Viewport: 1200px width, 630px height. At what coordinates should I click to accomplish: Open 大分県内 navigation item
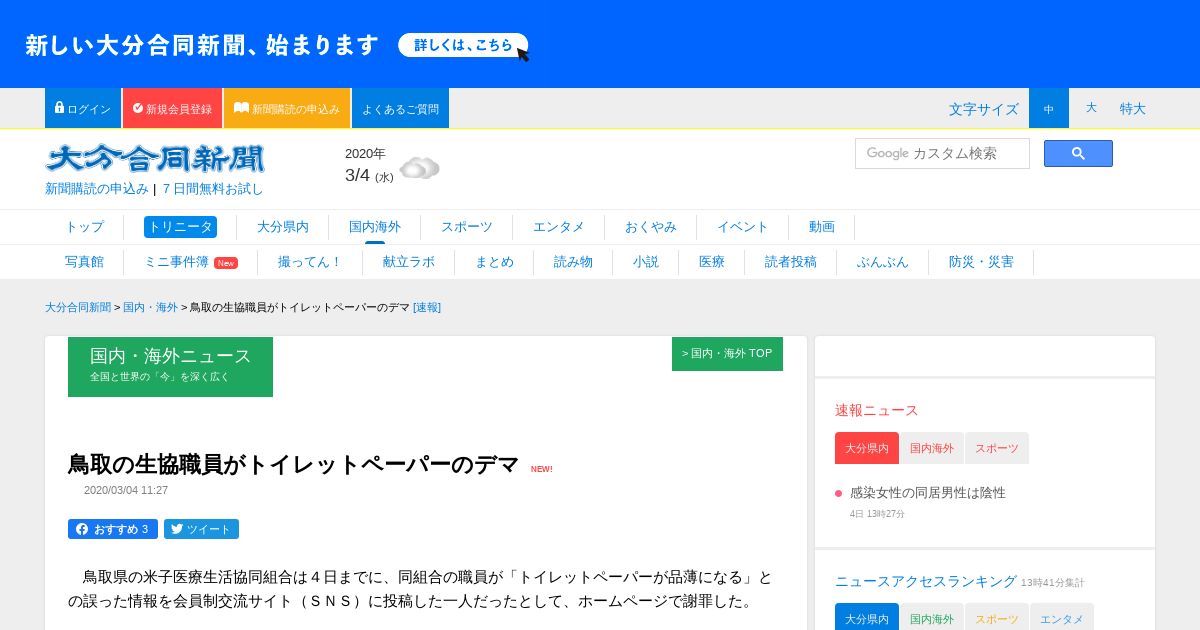click(x=283, y=227)
